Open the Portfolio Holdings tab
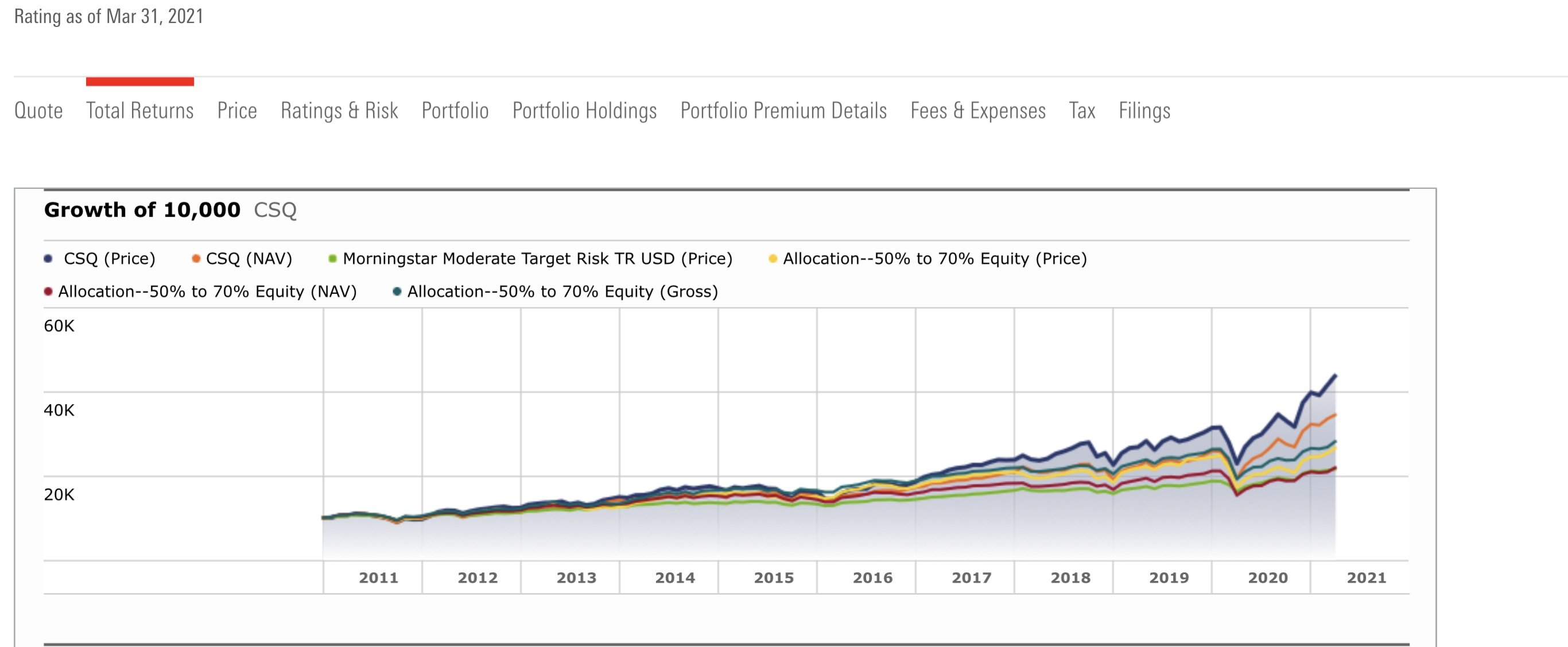 click(x=584, y=111)
